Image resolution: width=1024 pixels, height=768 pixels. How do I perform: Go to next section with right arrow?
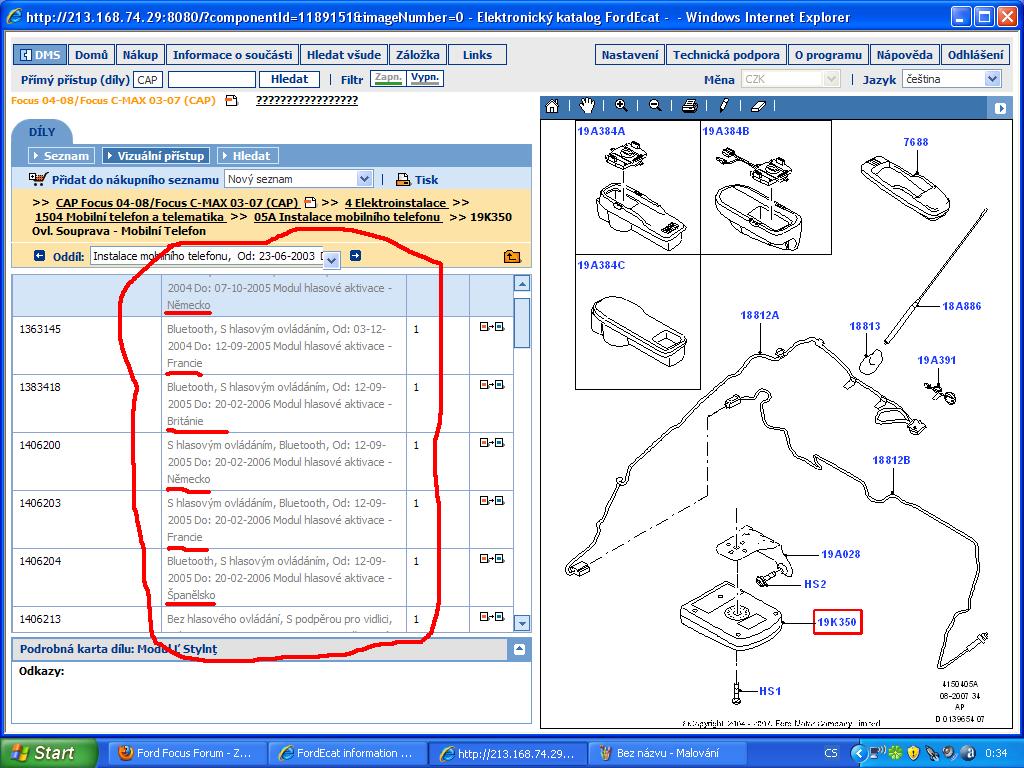click(x=355, y=257)
